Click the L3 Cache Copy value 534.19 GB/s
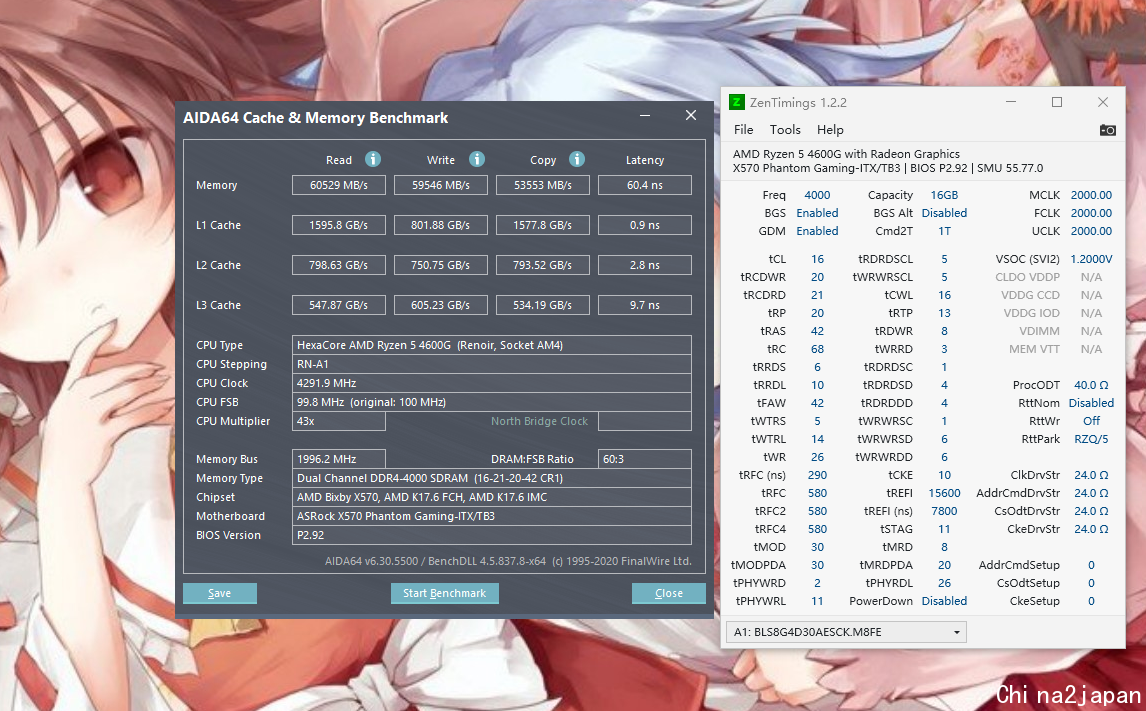Image resolution: width=1146 pixels, height=711 pixels. pos(542,305)
